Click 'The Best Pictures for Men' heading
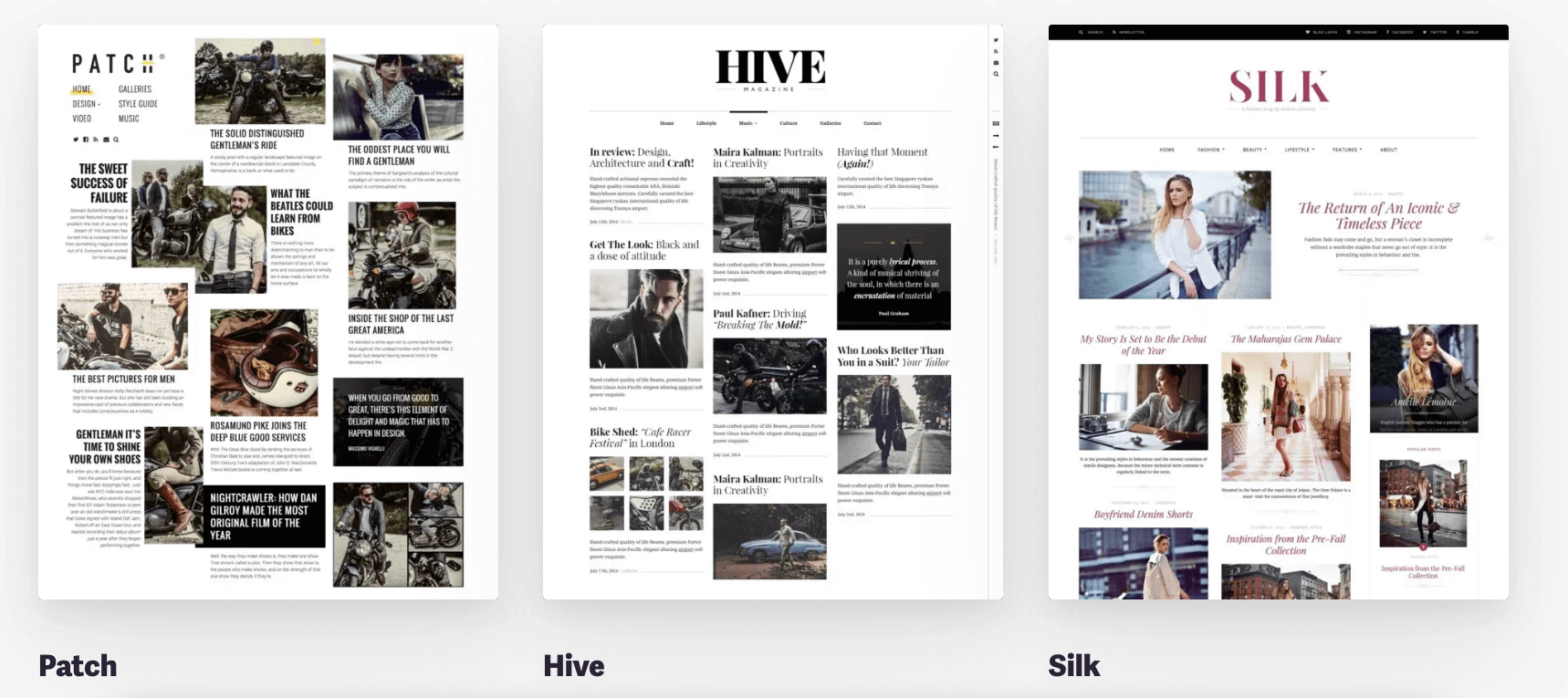Screen dimensions: 1568x698 pyautogui.click(x=123, y=379)
